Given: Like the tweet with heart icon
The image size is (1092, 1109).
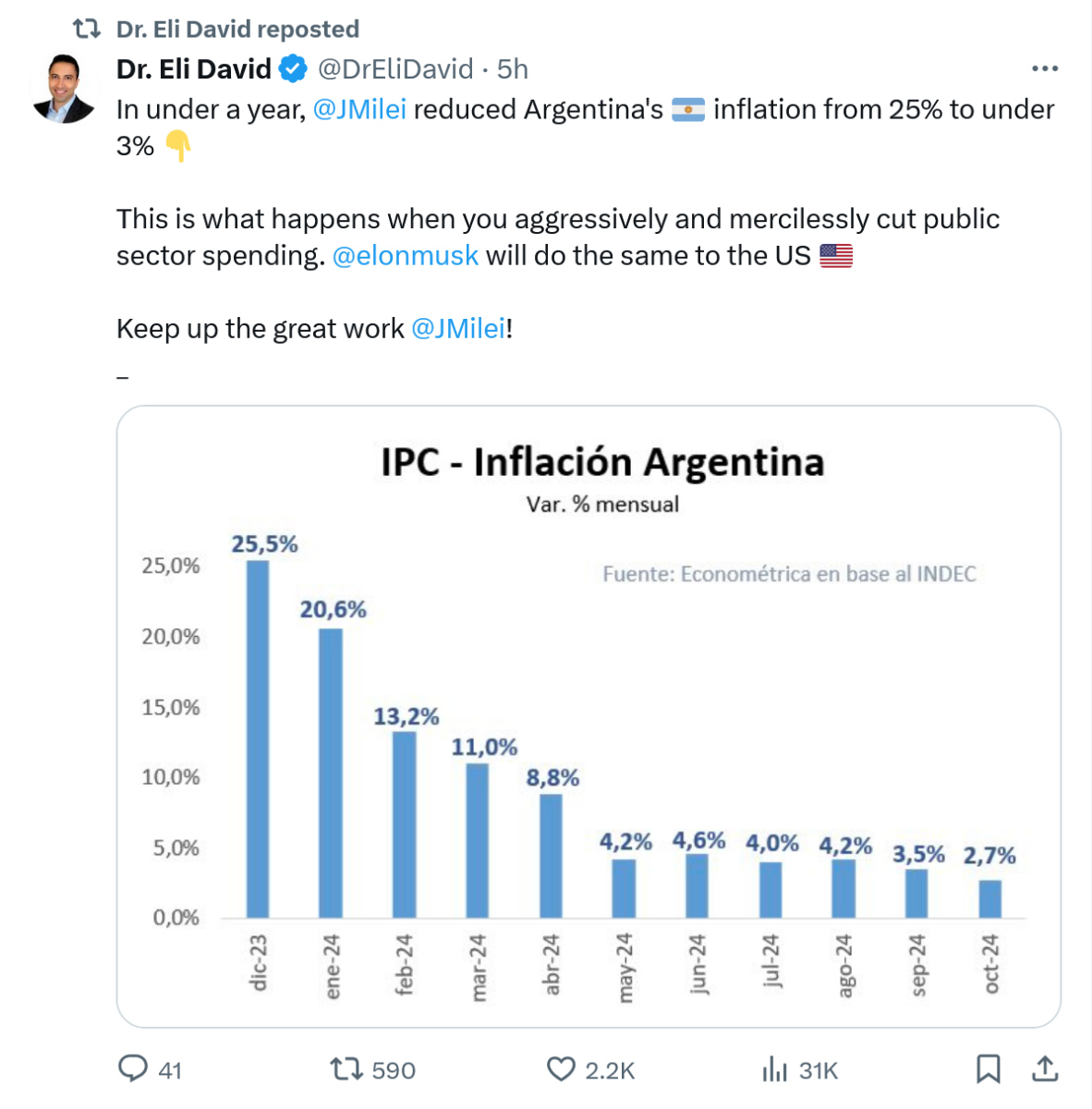Looking at the screenshot, I should 561,1069.
